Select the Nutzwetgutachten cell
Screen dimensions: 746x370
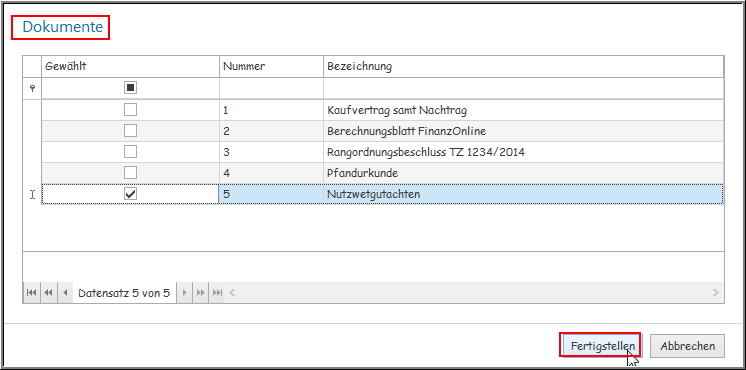tap(524, 194)
